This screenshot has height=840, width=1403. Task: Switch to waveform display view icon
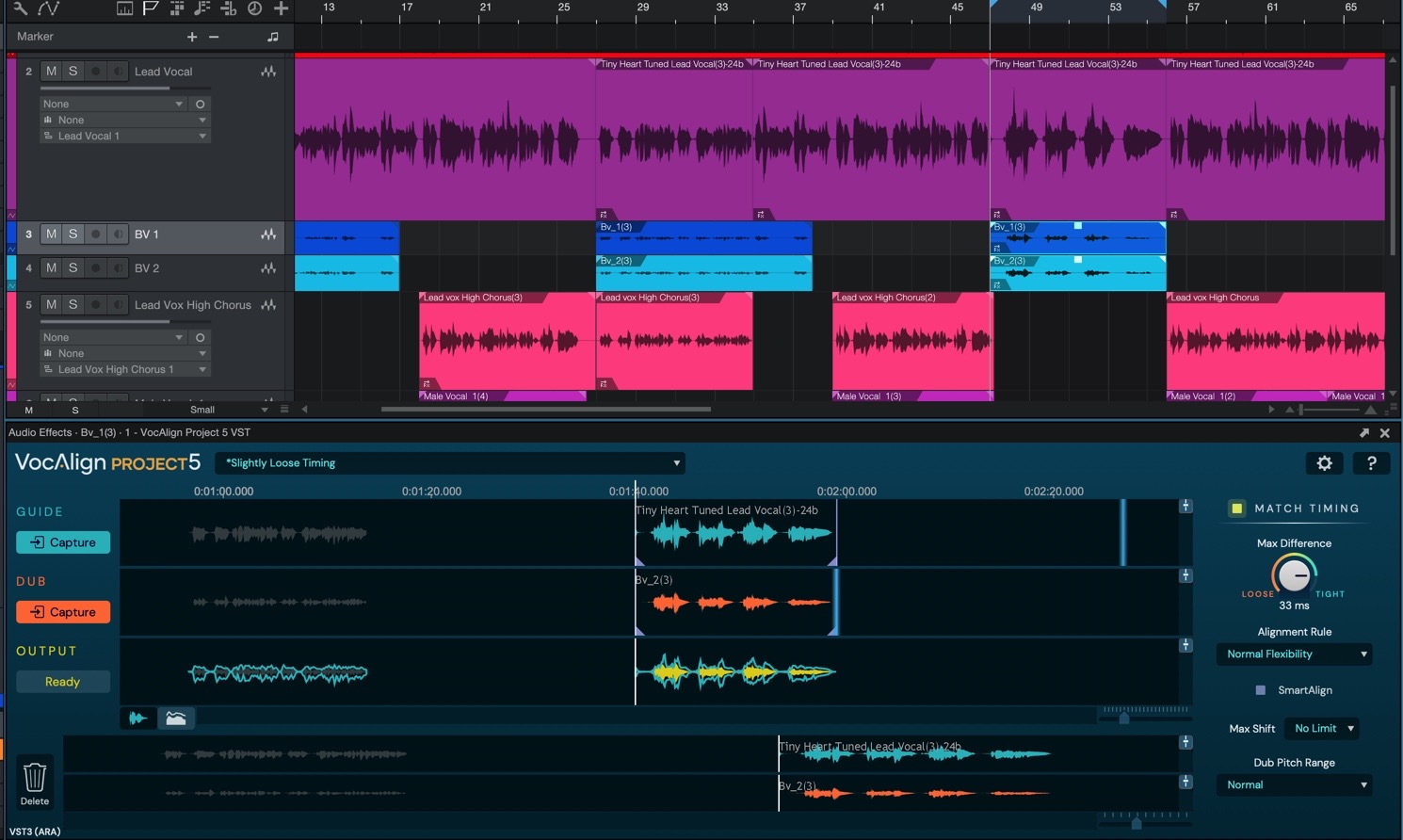tap(138, 719)
